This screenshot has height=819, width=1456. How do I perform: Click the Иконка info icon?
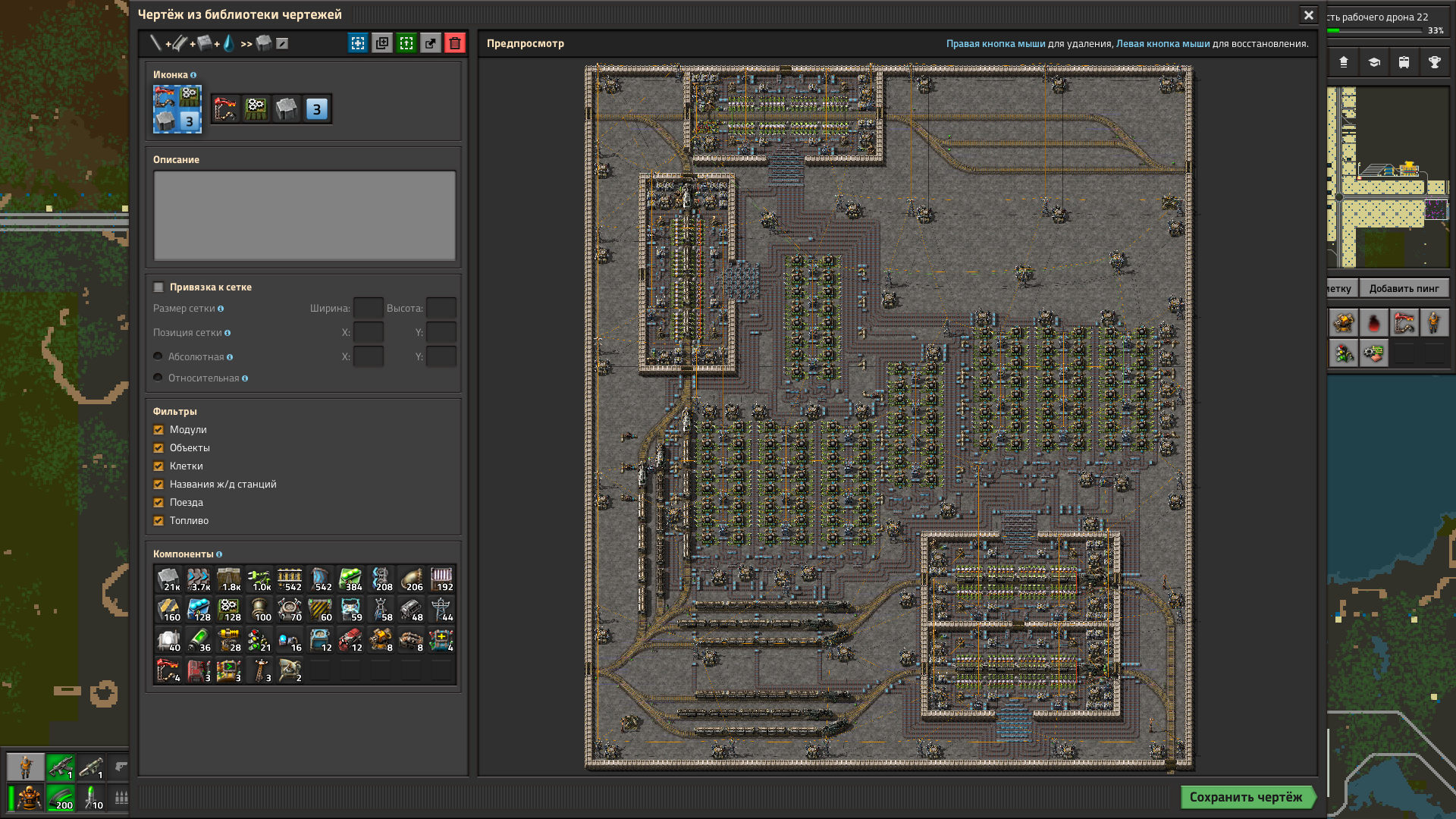click(193, 75)
